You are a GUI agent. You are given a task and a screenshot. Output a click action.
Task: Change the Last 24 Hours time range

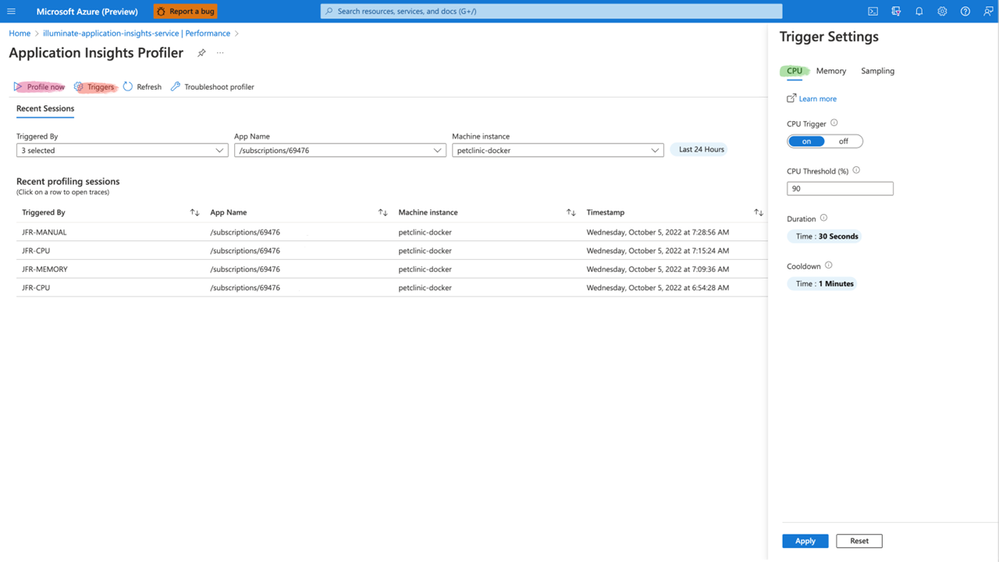coord(701,150)
